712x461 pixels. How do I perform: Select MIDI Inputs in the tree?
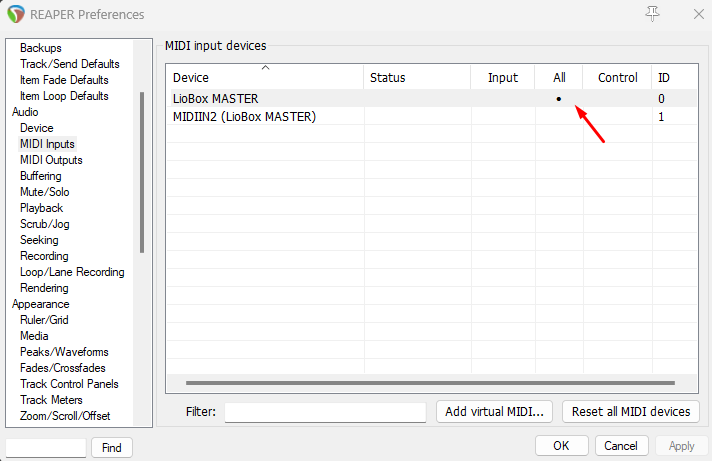(47, 144)
